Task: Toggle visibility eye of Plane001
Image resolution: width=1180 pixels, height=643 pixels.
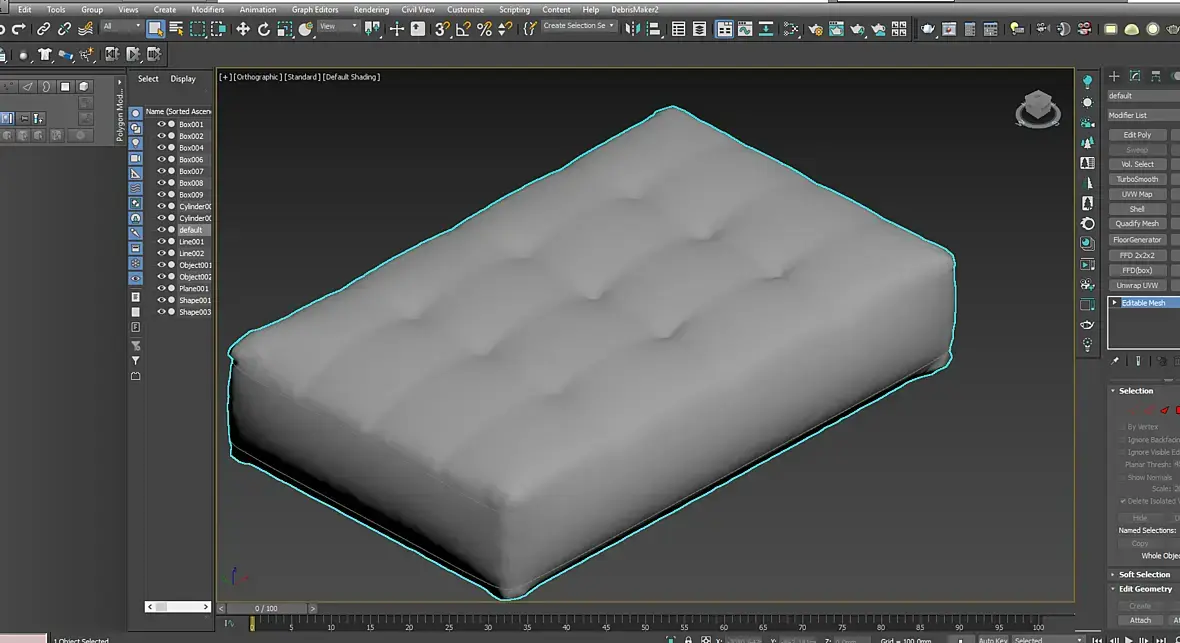Action: click(161, 288)
